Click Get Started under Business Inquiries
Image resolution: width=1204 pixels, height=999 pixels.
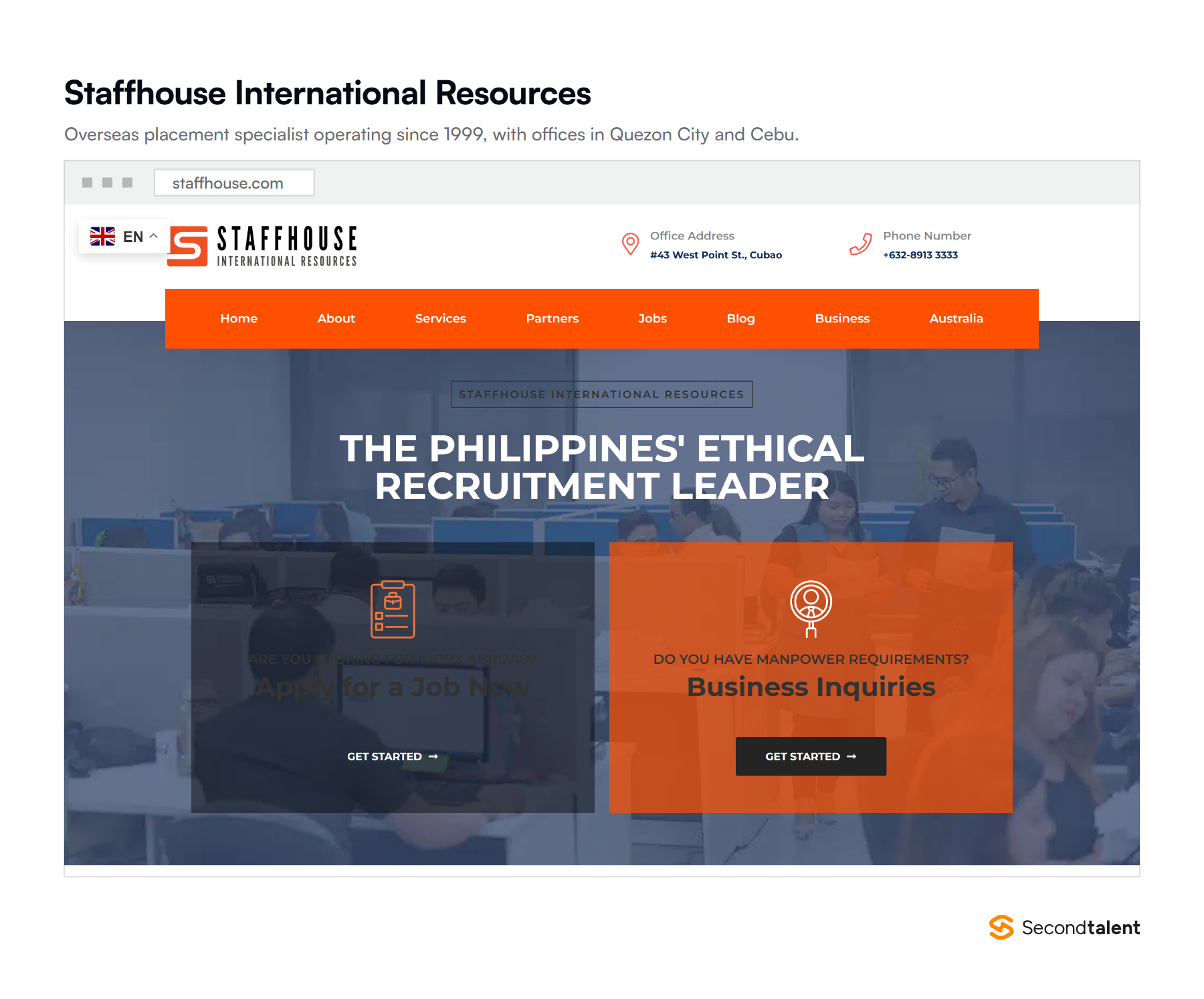811,756
